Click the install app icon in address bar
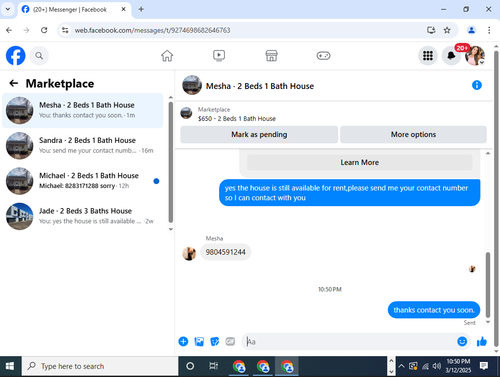Viewport: 500px width, 377px height. 431,30
